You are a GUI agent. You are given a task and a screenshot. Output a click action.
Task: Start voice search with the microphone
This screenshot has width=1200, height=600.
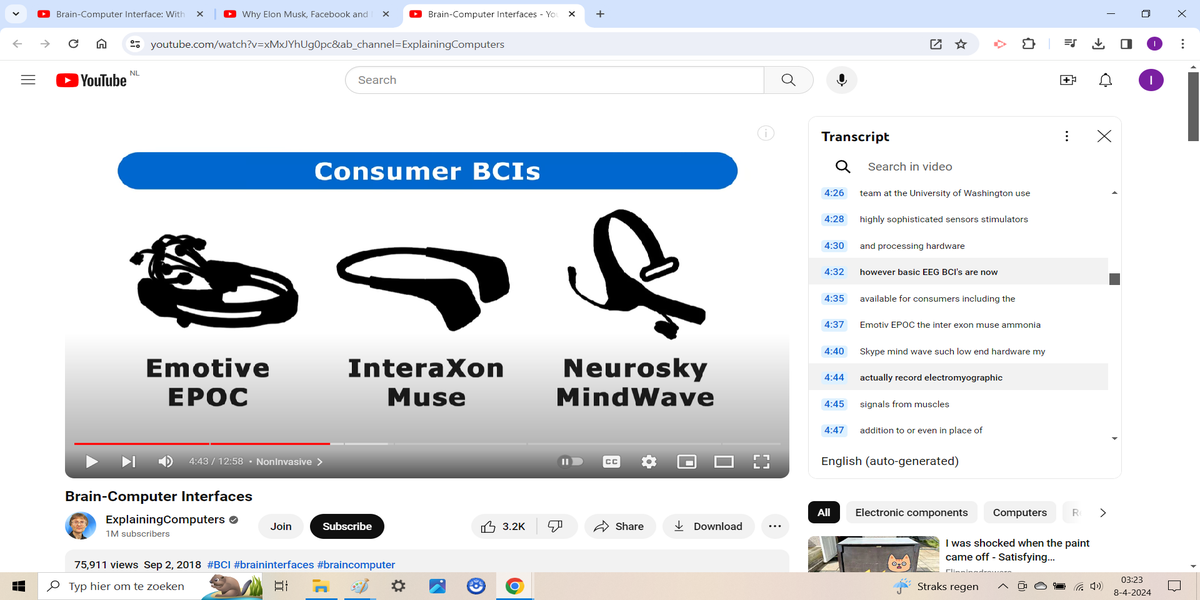tap(842, 80)
